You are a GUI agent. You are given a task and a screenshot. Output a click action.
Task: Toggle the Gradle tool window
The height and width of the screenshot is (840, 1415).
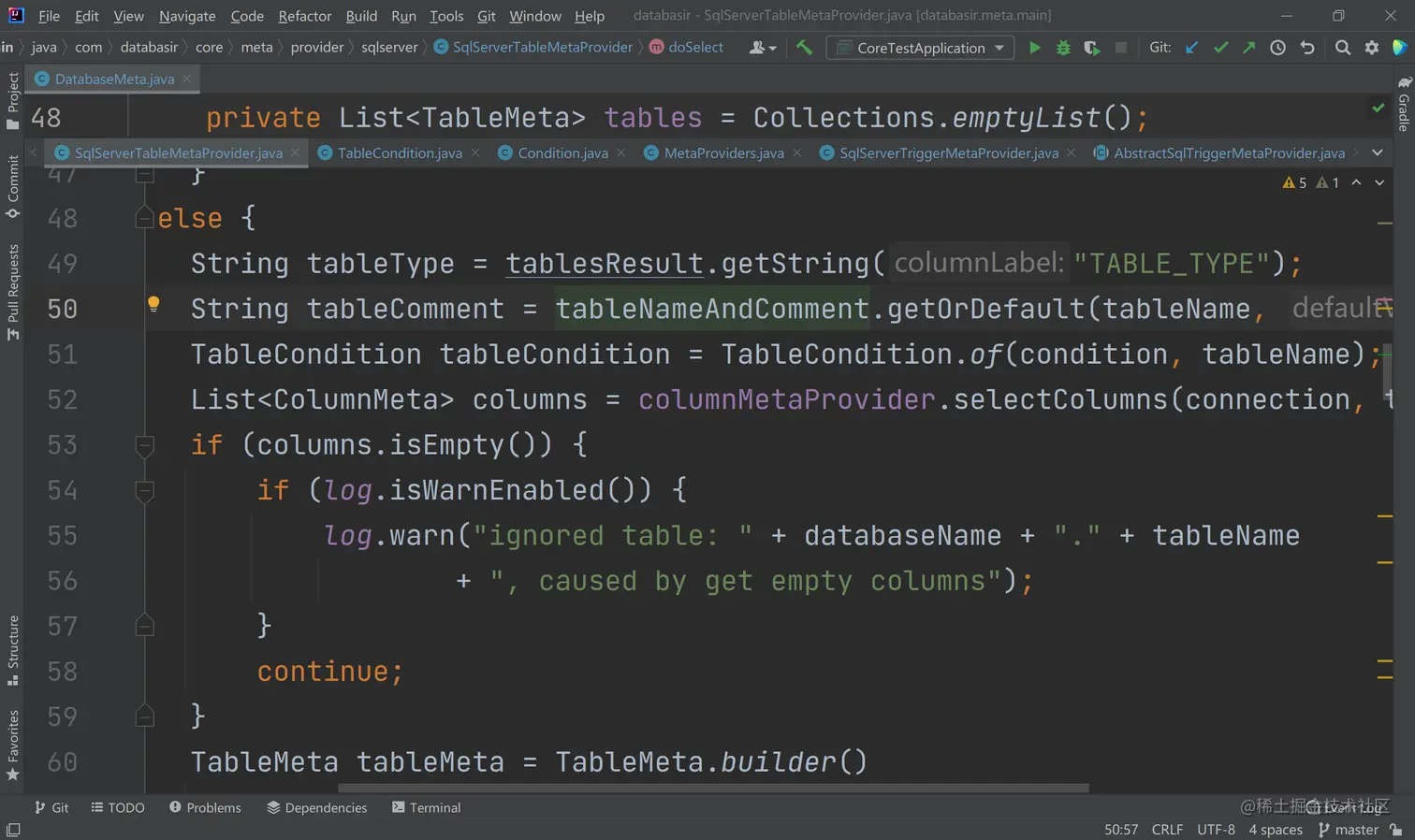[x=1404, y=103]
